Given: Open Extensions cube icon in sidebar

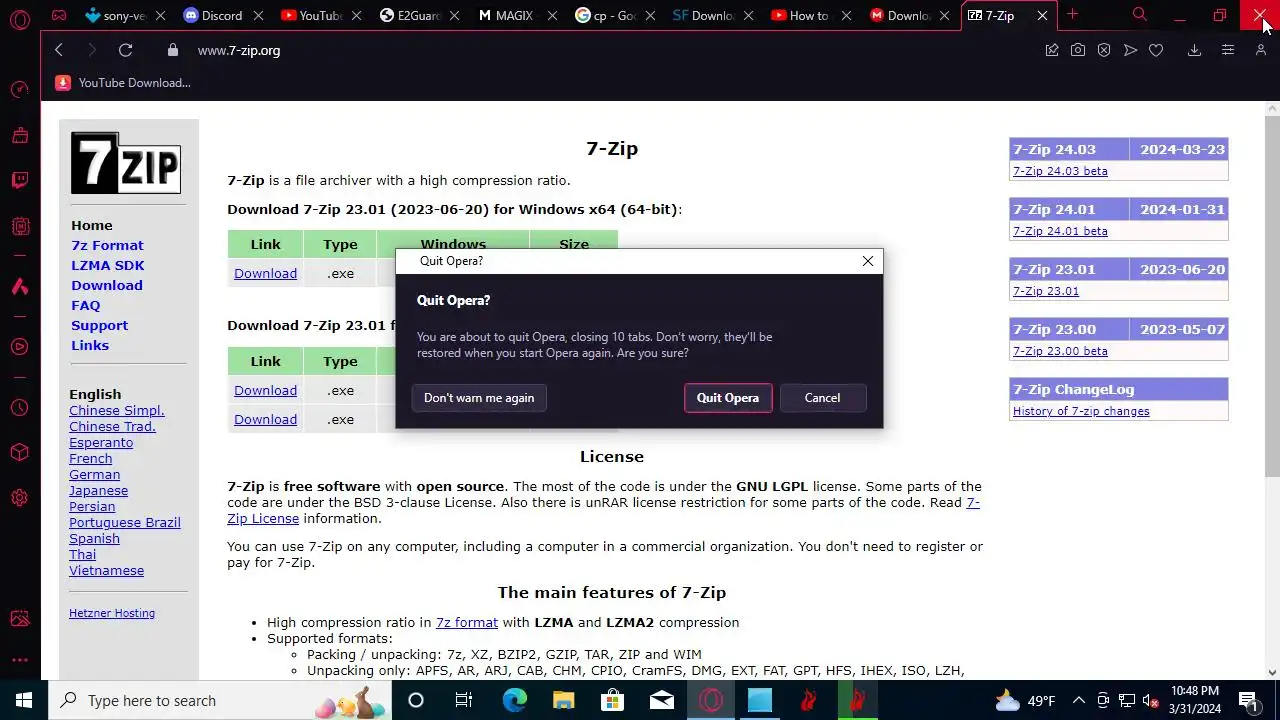Looking at the screenshot, I should click(x=20, y=452).
